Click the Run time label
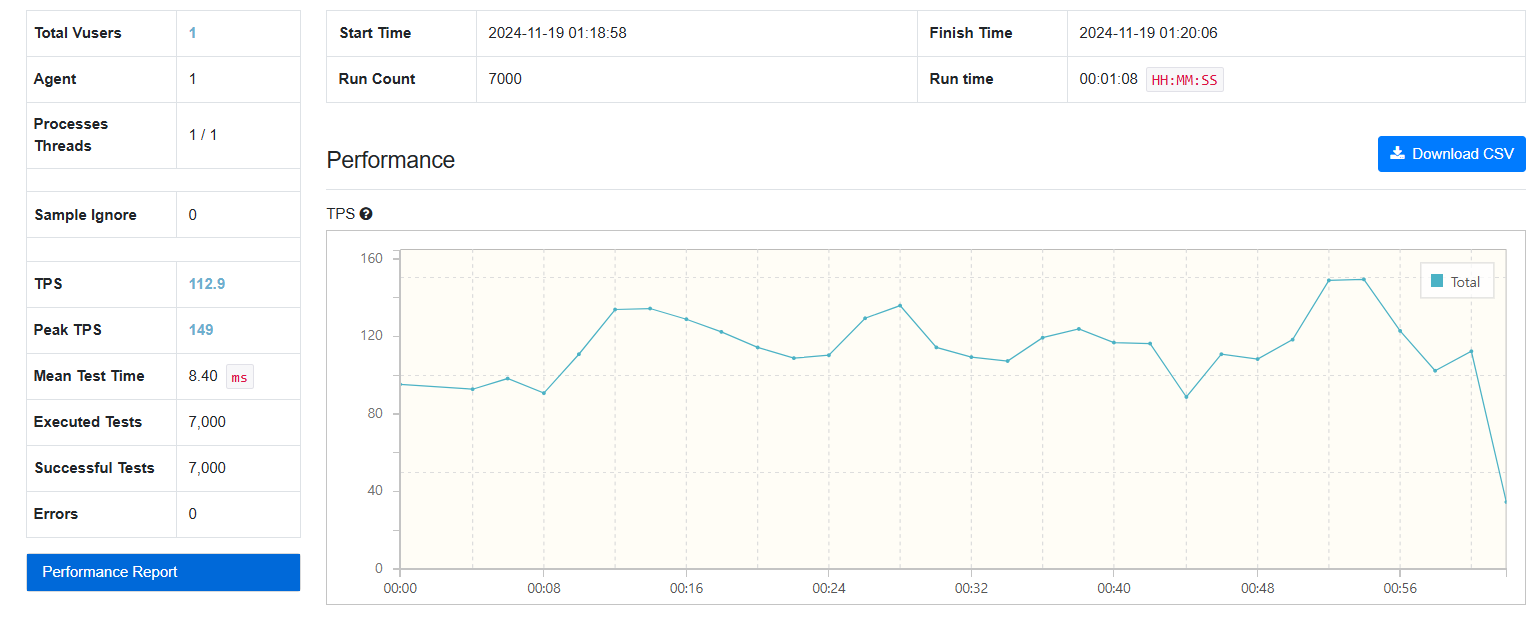The width and height of the screenshot is (1540, 632). pos(961,79)
